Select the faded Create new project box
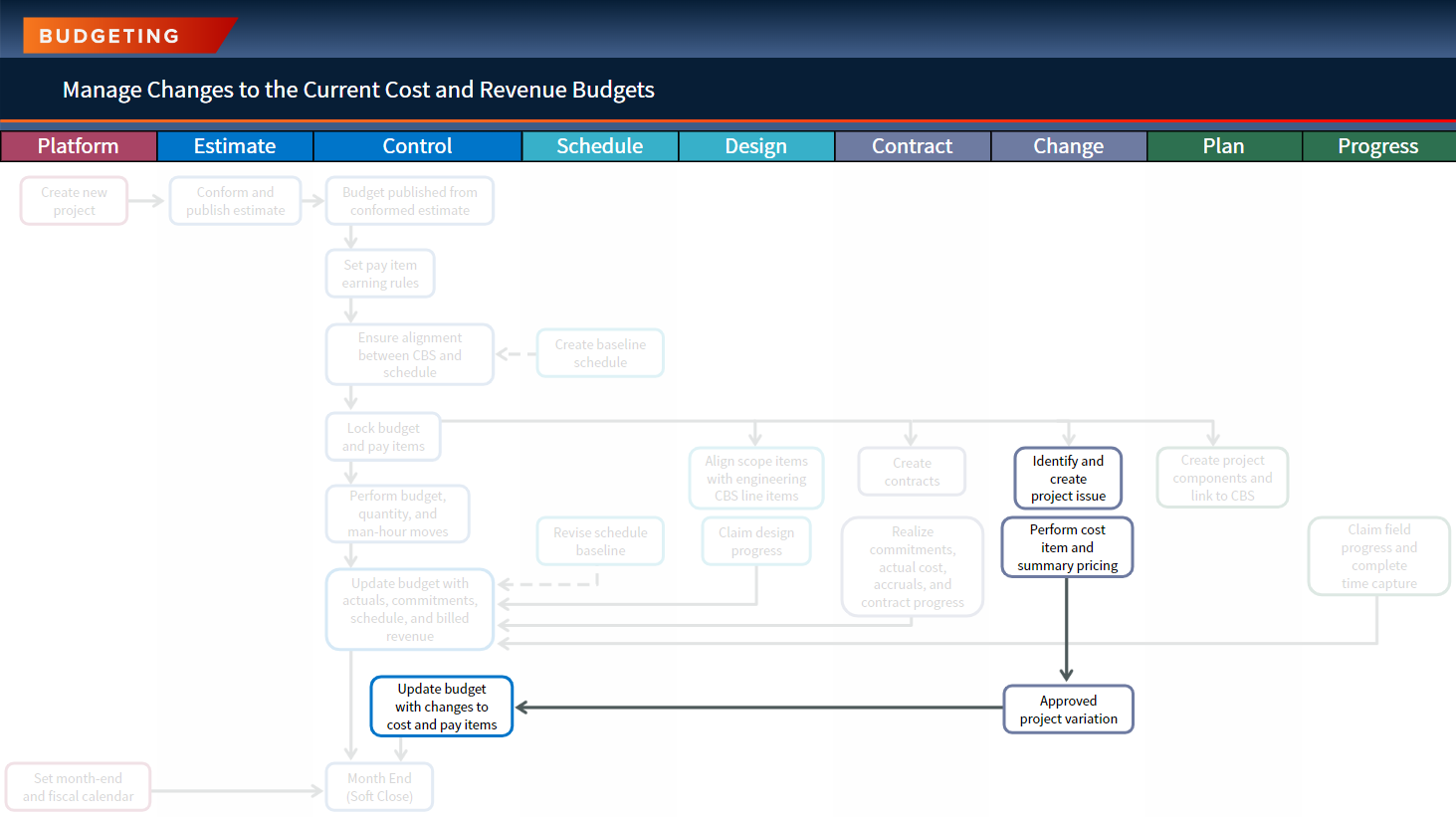1456x817 pixels. (75, 201)
